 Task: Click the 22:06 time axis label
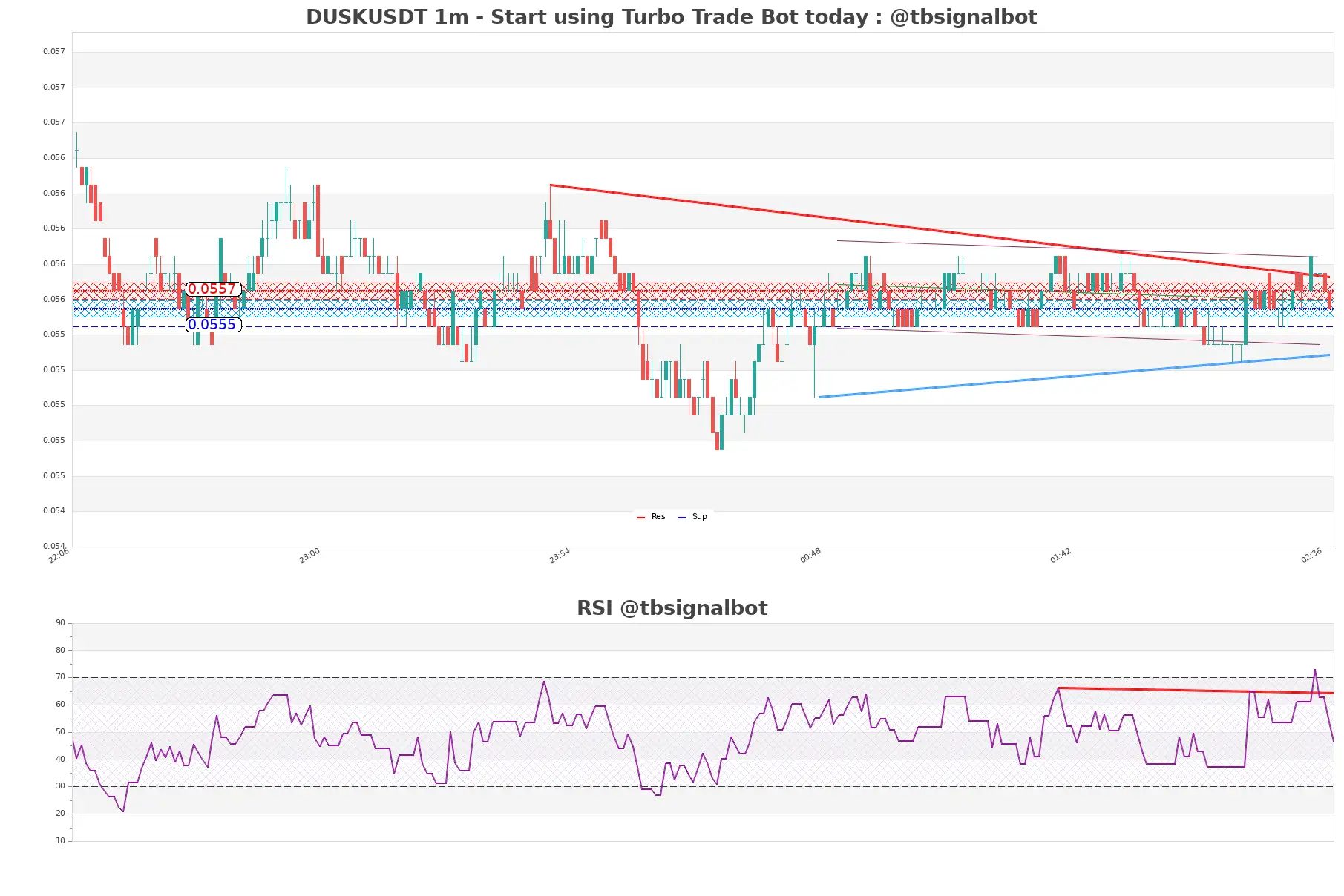click(59, 556)
